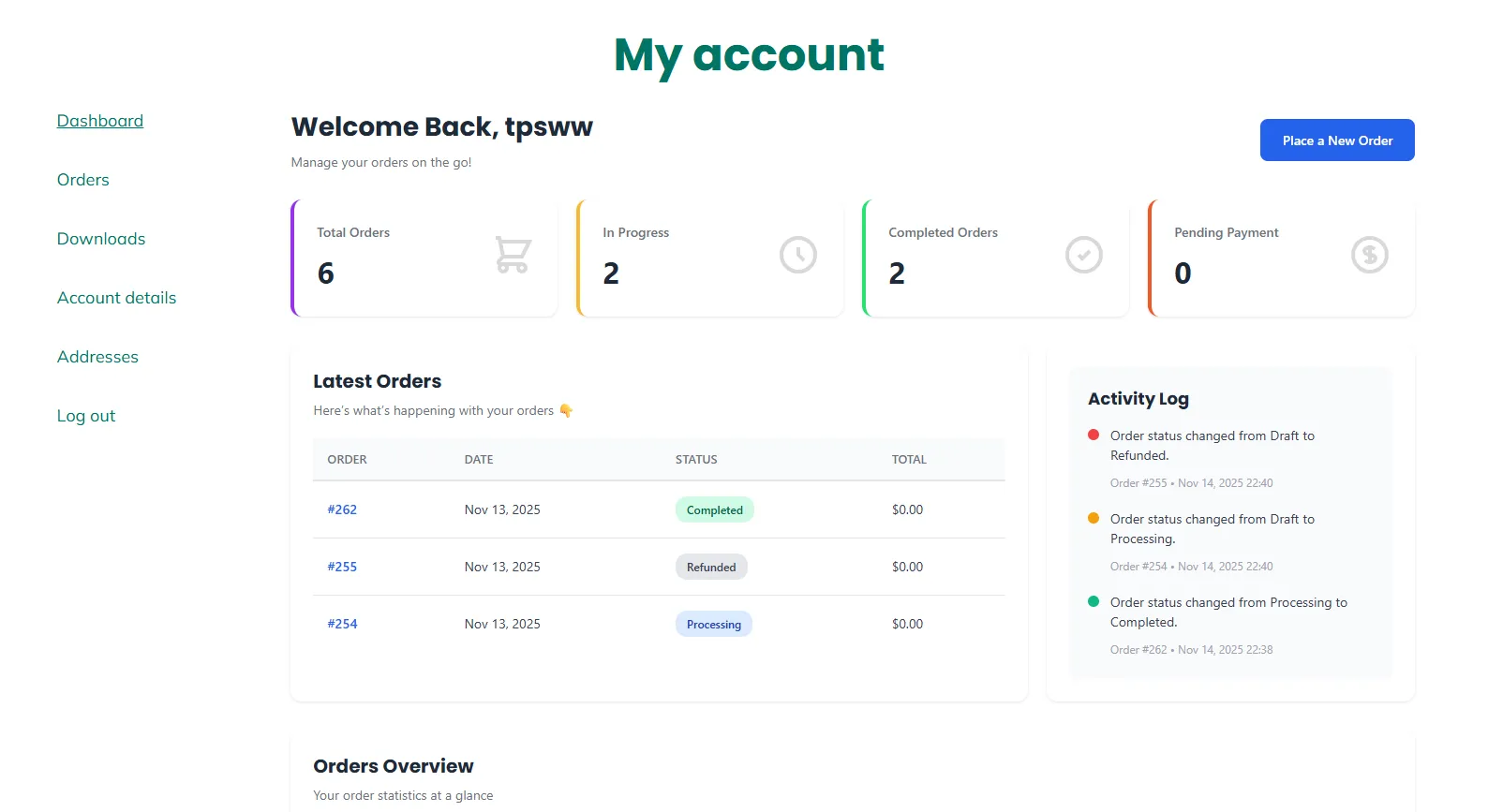View order #254
Screen dimensions: 1488x812
tap(342, 624)
